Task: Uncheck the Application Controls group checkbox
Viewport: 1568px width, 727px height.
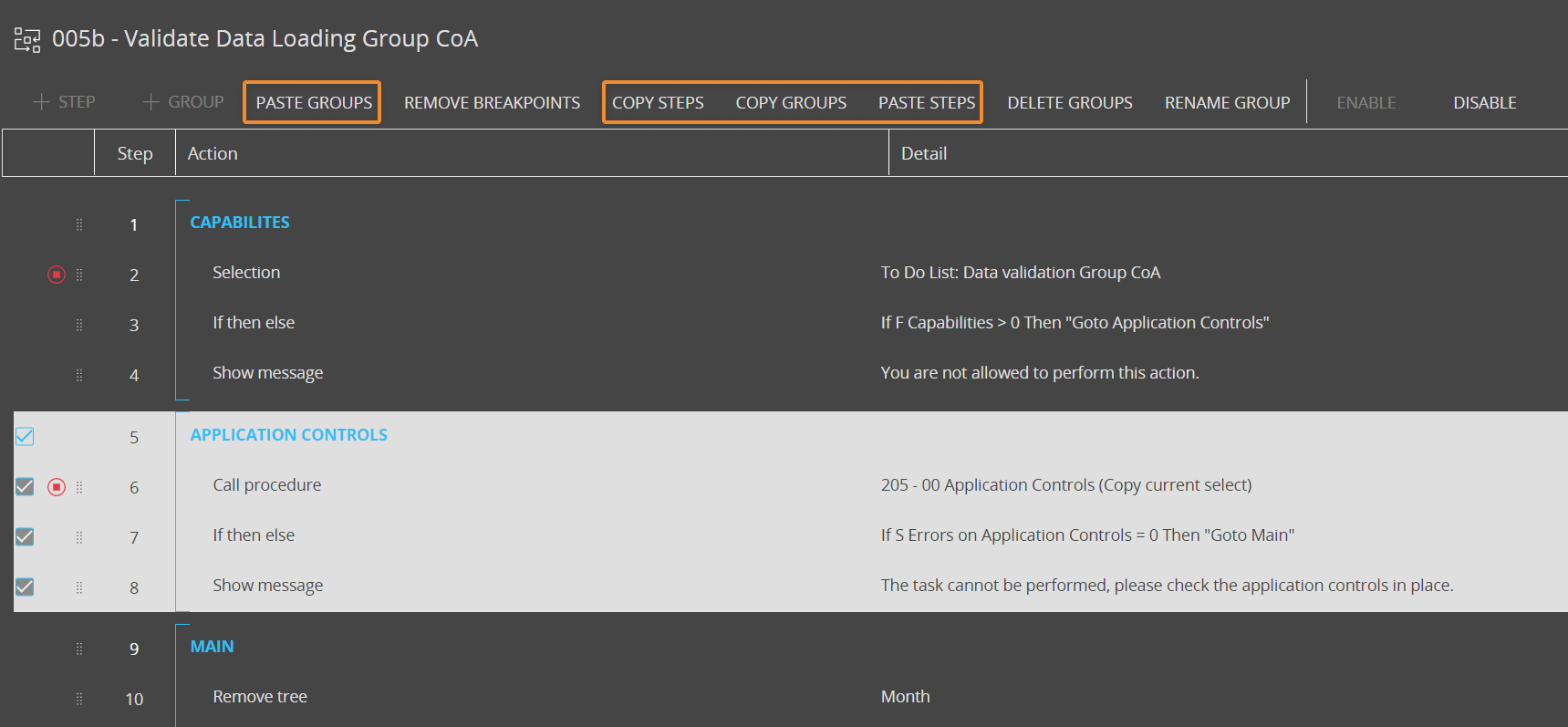Action: pos(25,437)
